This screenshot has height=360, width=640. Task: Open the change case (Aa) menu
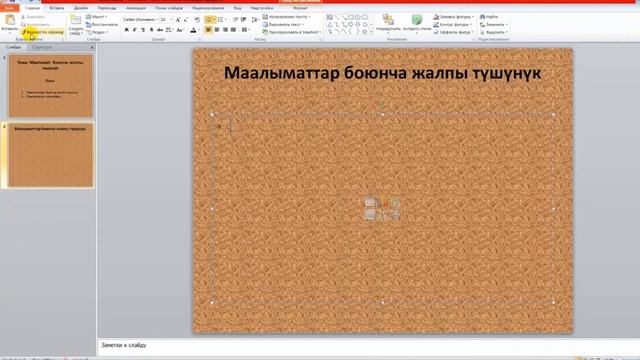[x=180, y=30]
